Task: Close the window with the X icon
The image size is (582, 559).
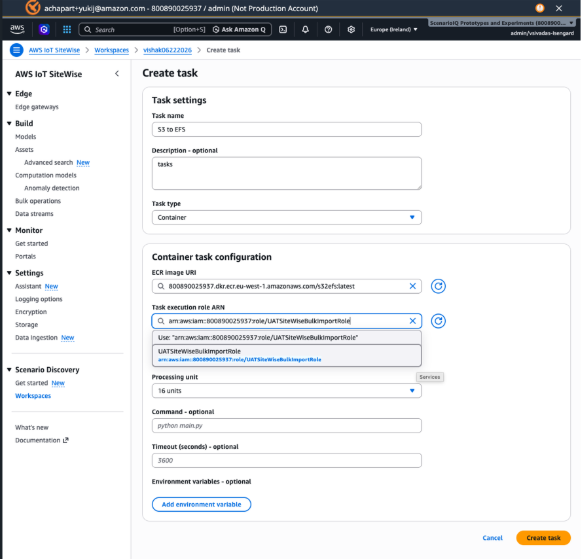Action: click(559, 8)
